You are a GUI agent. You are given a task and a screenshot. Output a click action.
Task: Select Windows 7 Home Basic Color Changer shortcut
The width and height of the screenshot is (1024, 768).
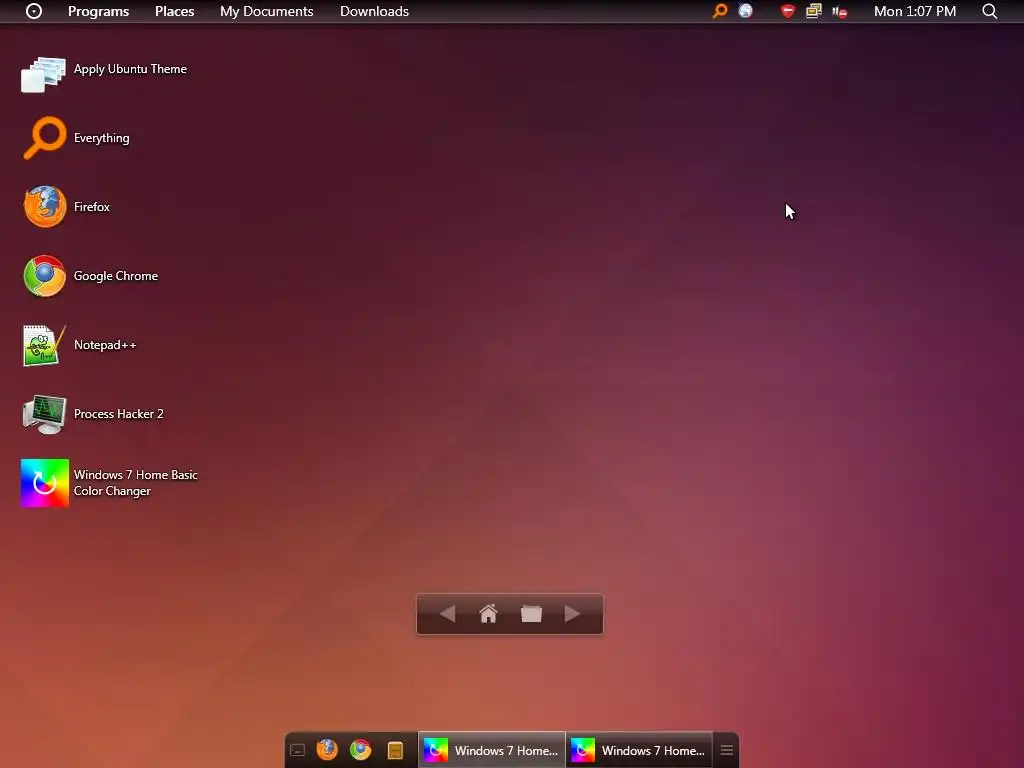point(109,483)
